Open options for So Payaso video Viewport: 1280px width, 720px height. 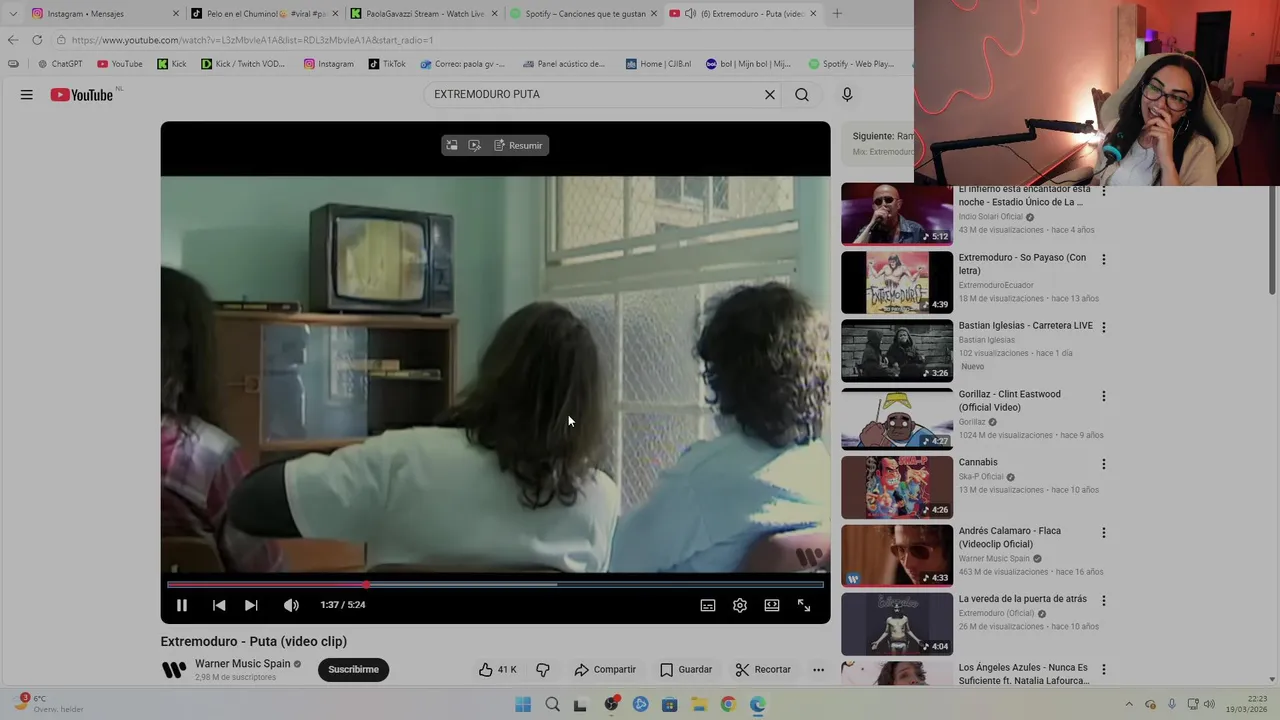(x=1104, y=259)
